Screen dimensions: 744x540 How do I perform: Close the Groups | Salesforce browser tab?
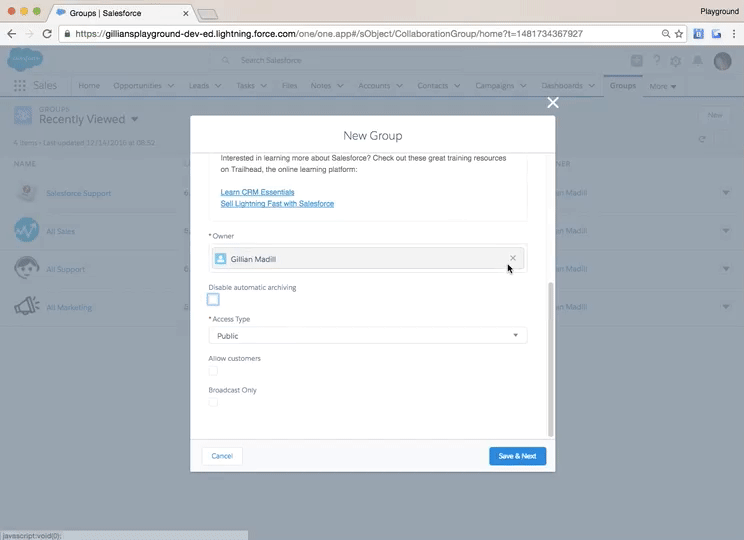(x=186, y=13)
